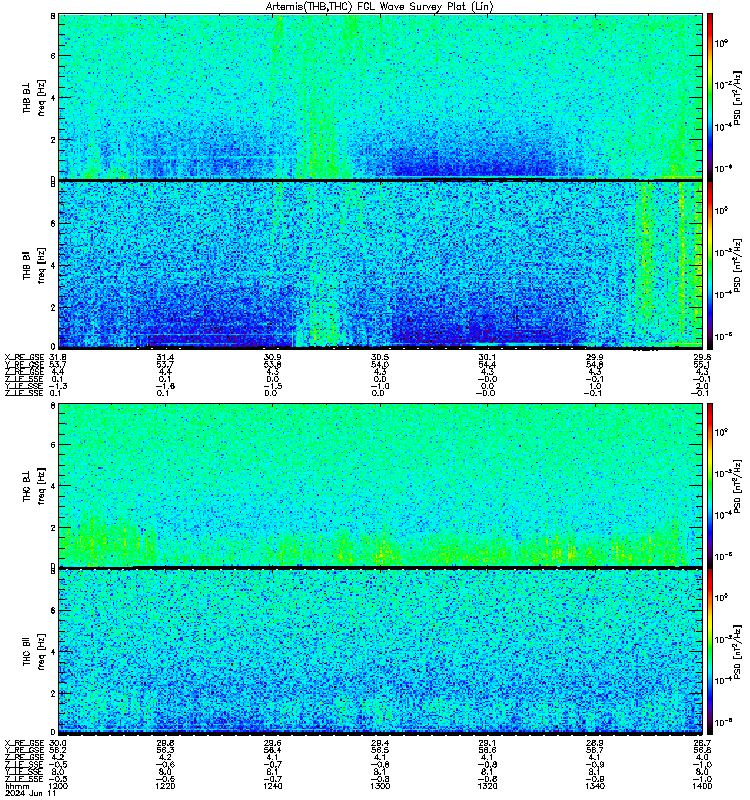The image size is (750, 800).
Task: Click the plot title 'Artemis(THB,THC) FGL Wave Survey Plot'
Action: click(x=379, y=7)
